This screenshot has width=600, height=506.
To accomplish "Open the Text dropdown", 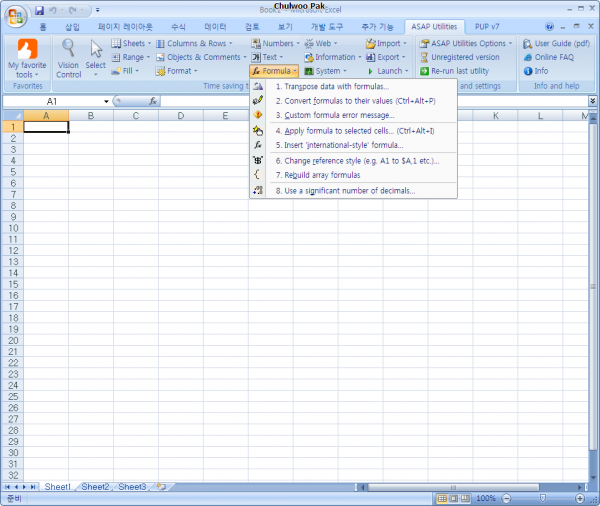I will (x=267, y=57).
